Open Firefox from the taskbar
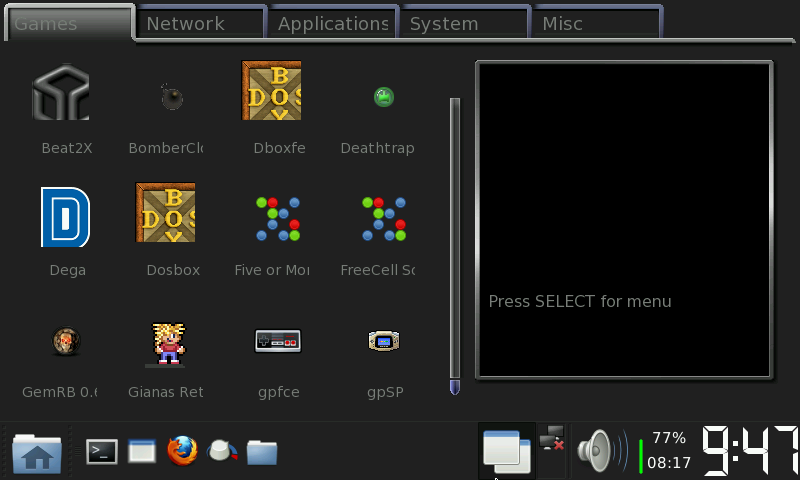This screenshot has height=480, width=800. click(x=183, y=451)
